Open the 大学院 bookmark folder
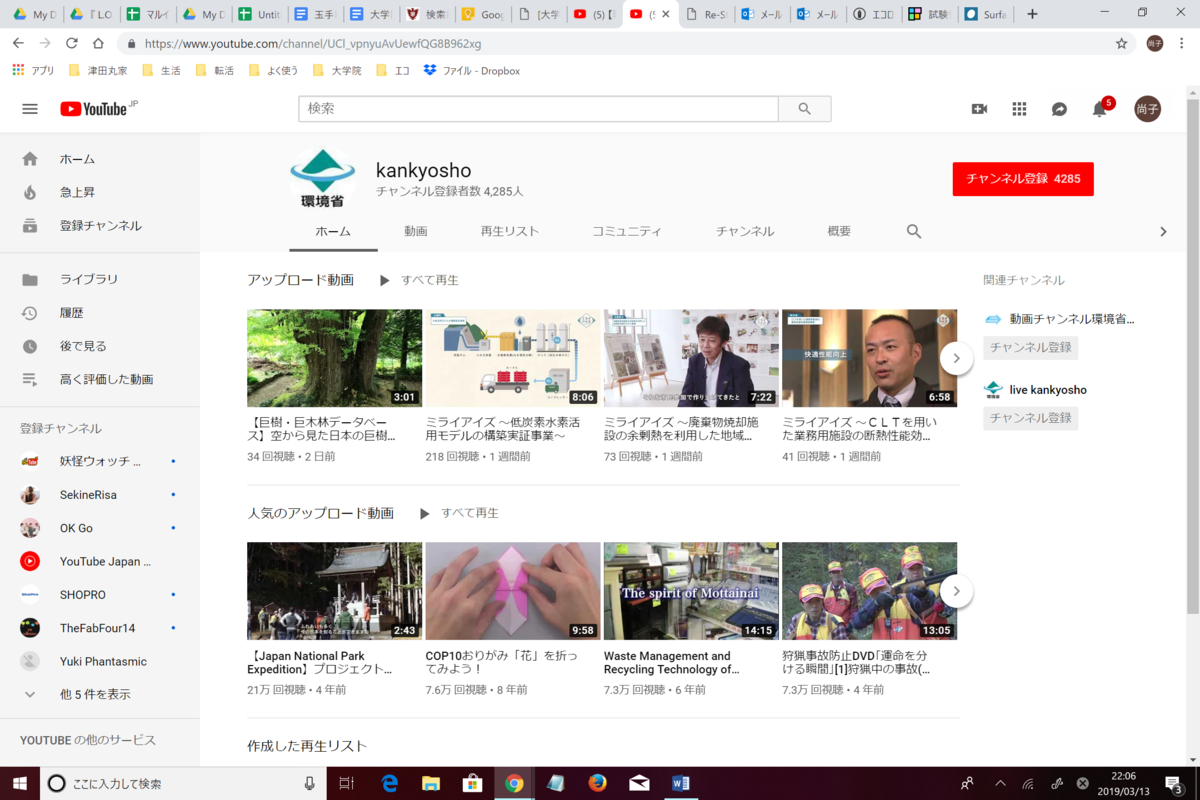 point(337,71)
